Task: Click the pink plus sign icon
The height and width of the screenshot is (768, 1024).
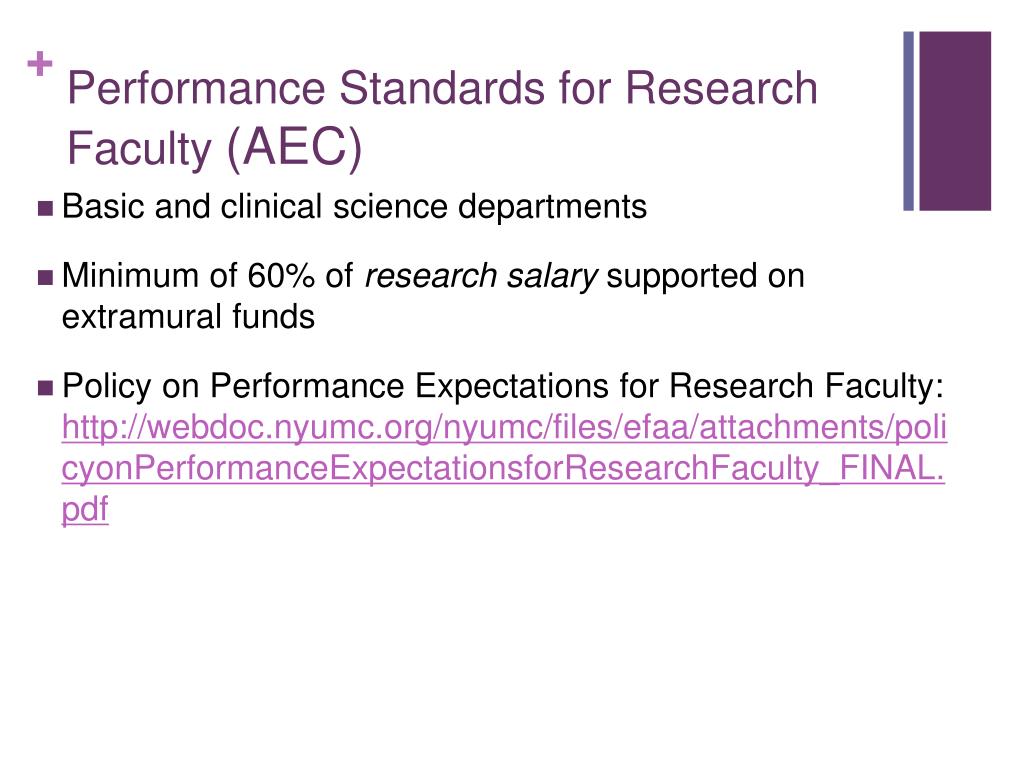Action: click(x=40, y=63)
